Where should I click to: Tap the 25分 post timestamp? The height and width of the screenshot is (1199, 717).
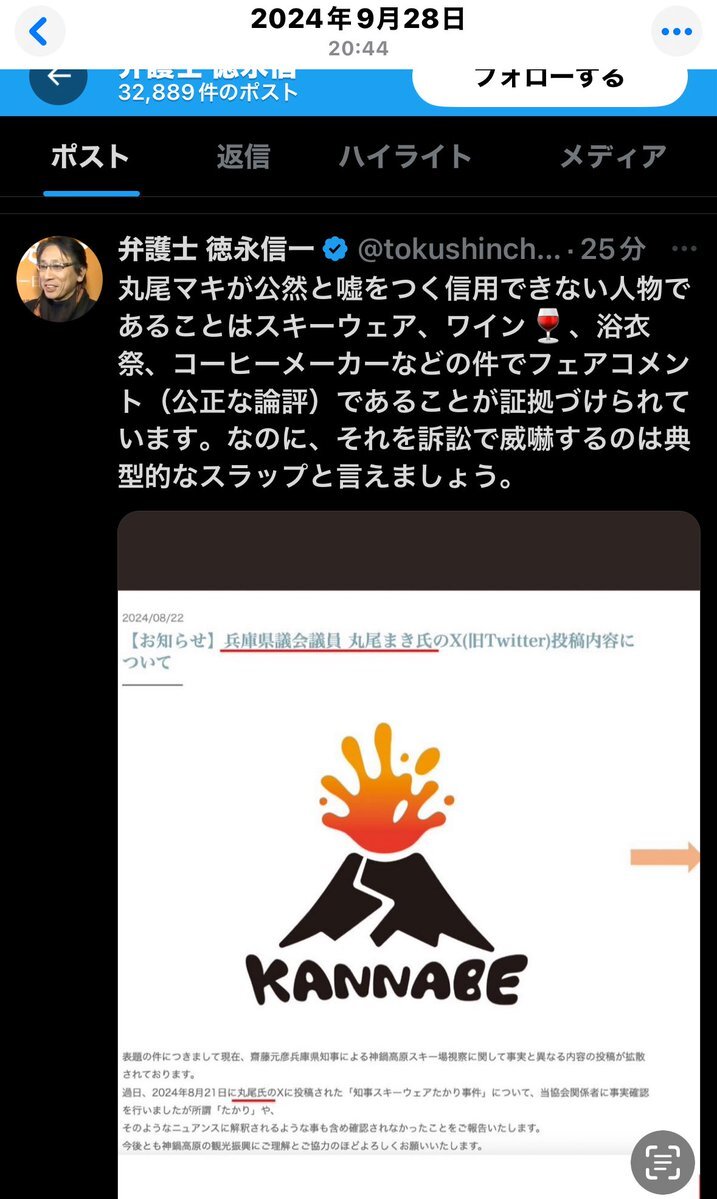click(613, 249)
